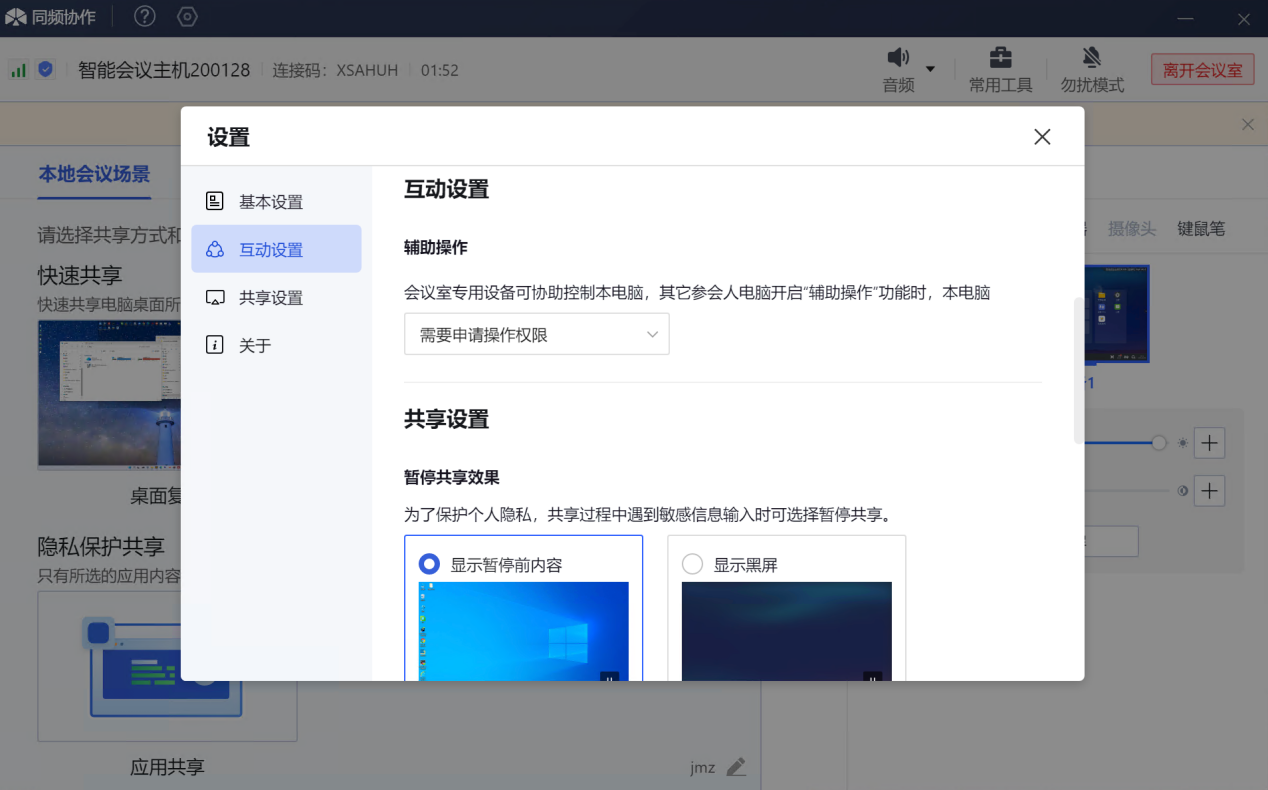Open 共享设置 in the sidebar
The height and width of the screenshot is (790, 1268).
pos(270,298)
